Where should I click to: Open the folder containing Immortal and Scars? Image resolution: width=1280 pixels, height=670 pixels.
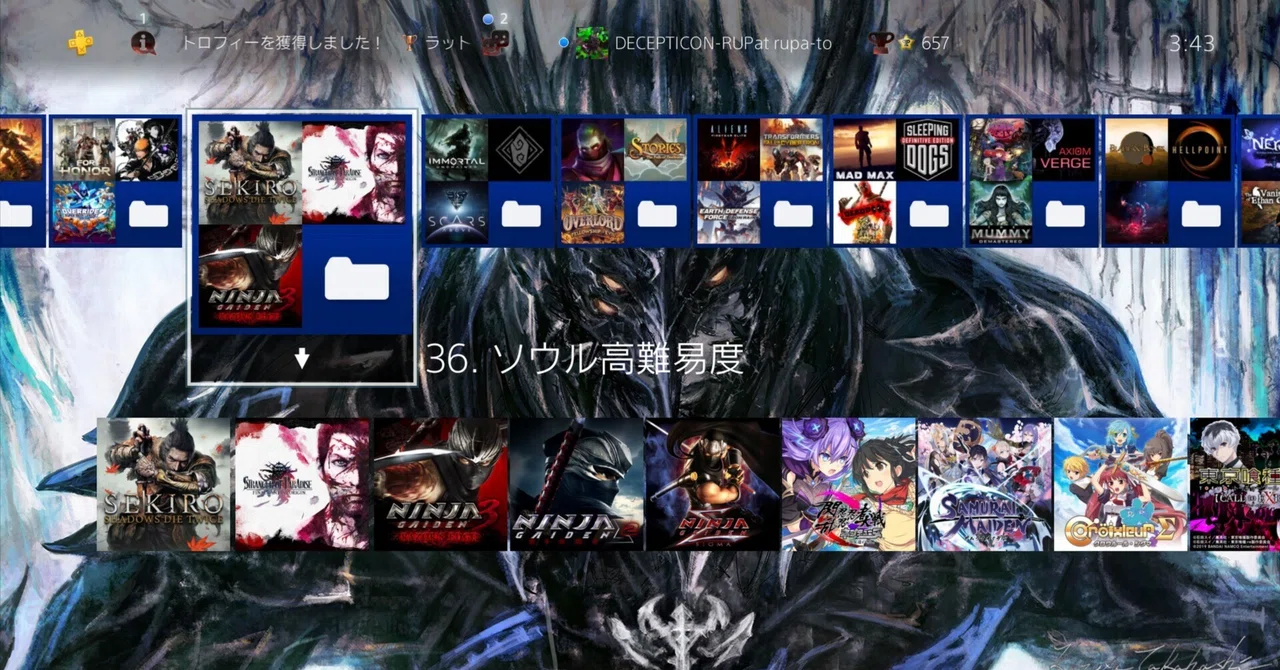tap(488, 181)
